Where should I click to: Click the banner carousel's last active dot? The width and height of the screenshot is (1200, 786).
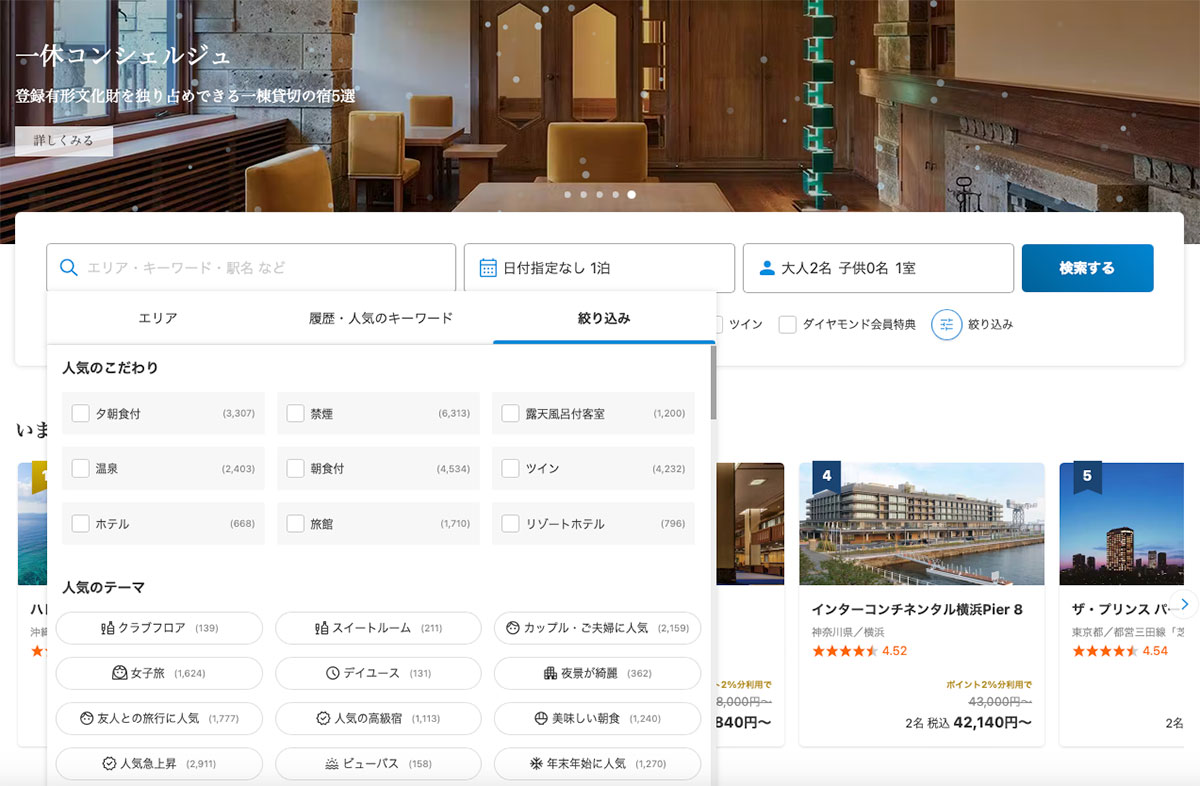click(x=631, y=195)
